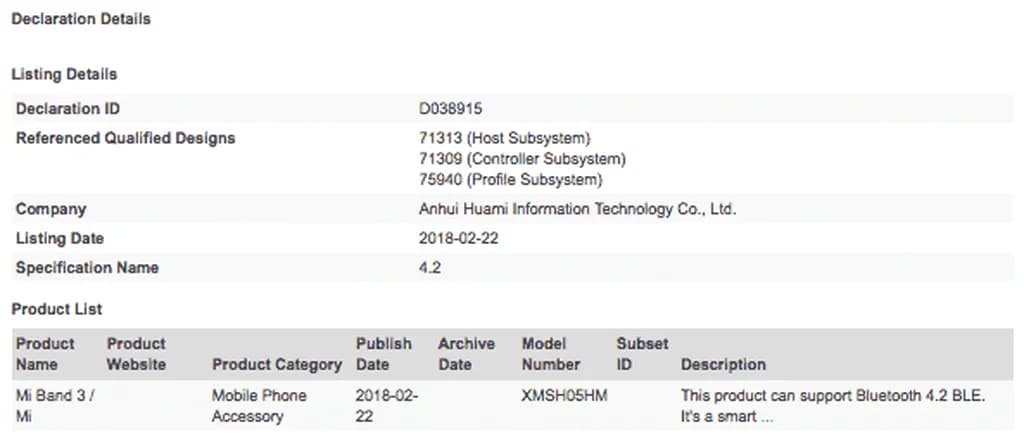
Task: Click the Product List section heading
Action: click(x=57, y=309)
